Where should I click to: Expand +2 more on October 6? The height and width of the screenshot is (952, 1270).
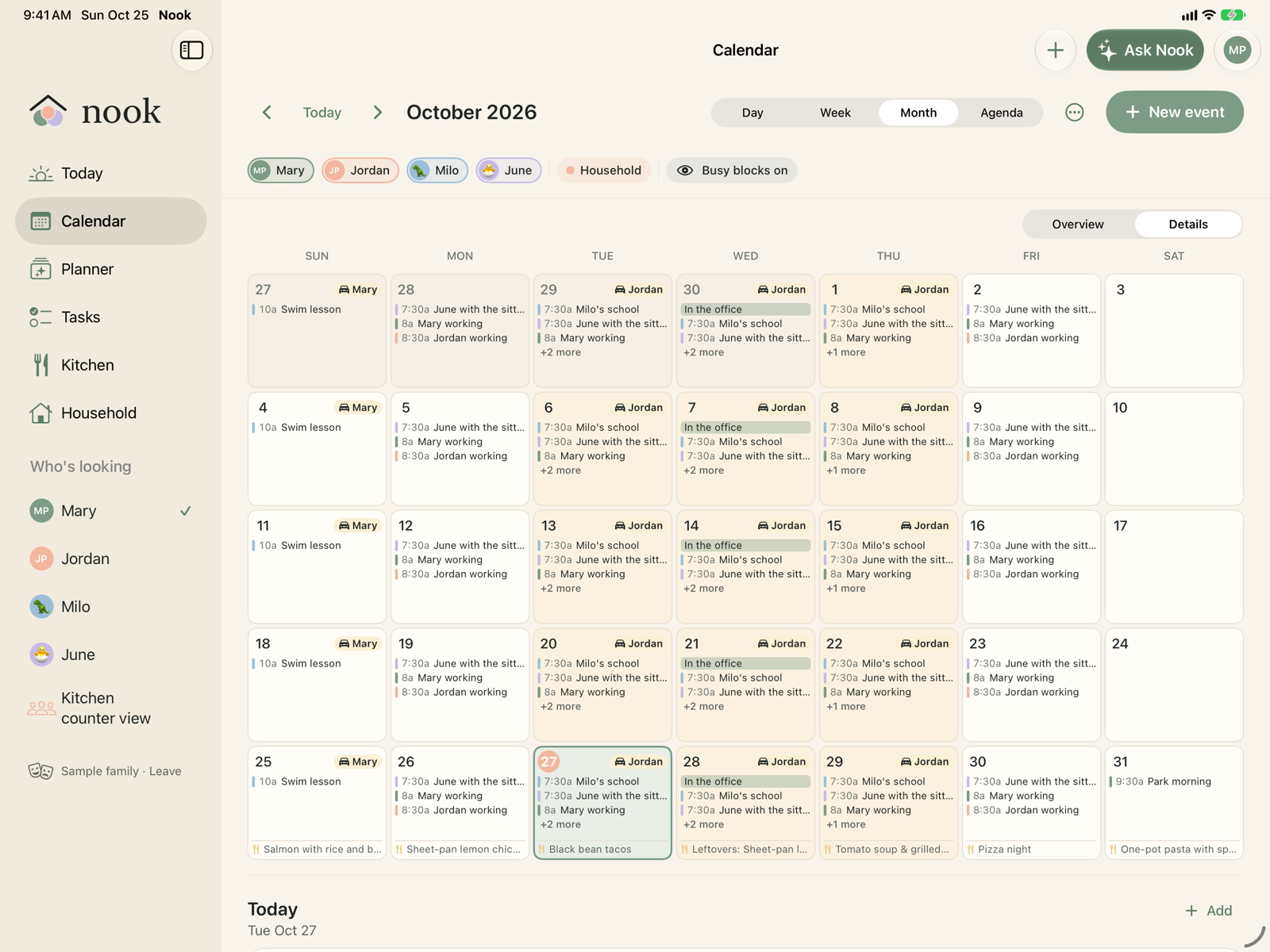click(560, 470)
